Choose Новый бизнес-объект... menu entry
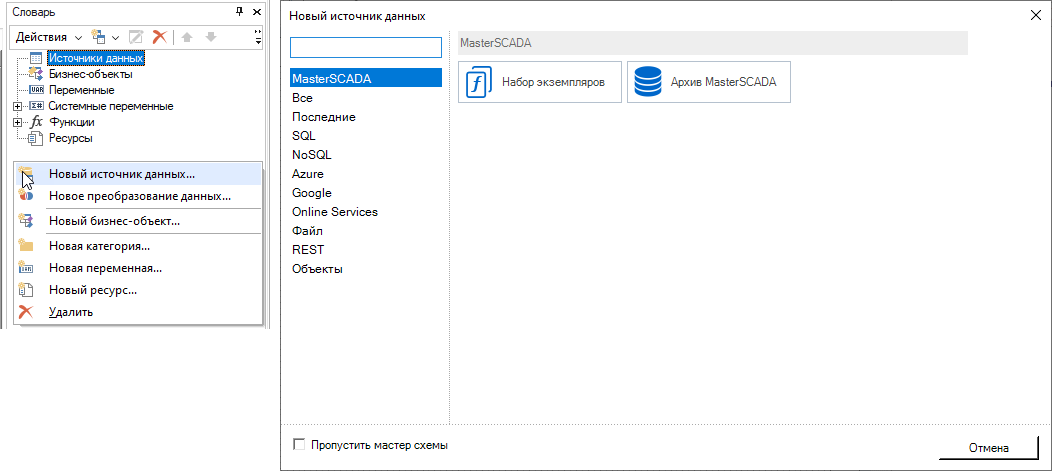This screenshot has width=1055, height=473. pos(138,220)
